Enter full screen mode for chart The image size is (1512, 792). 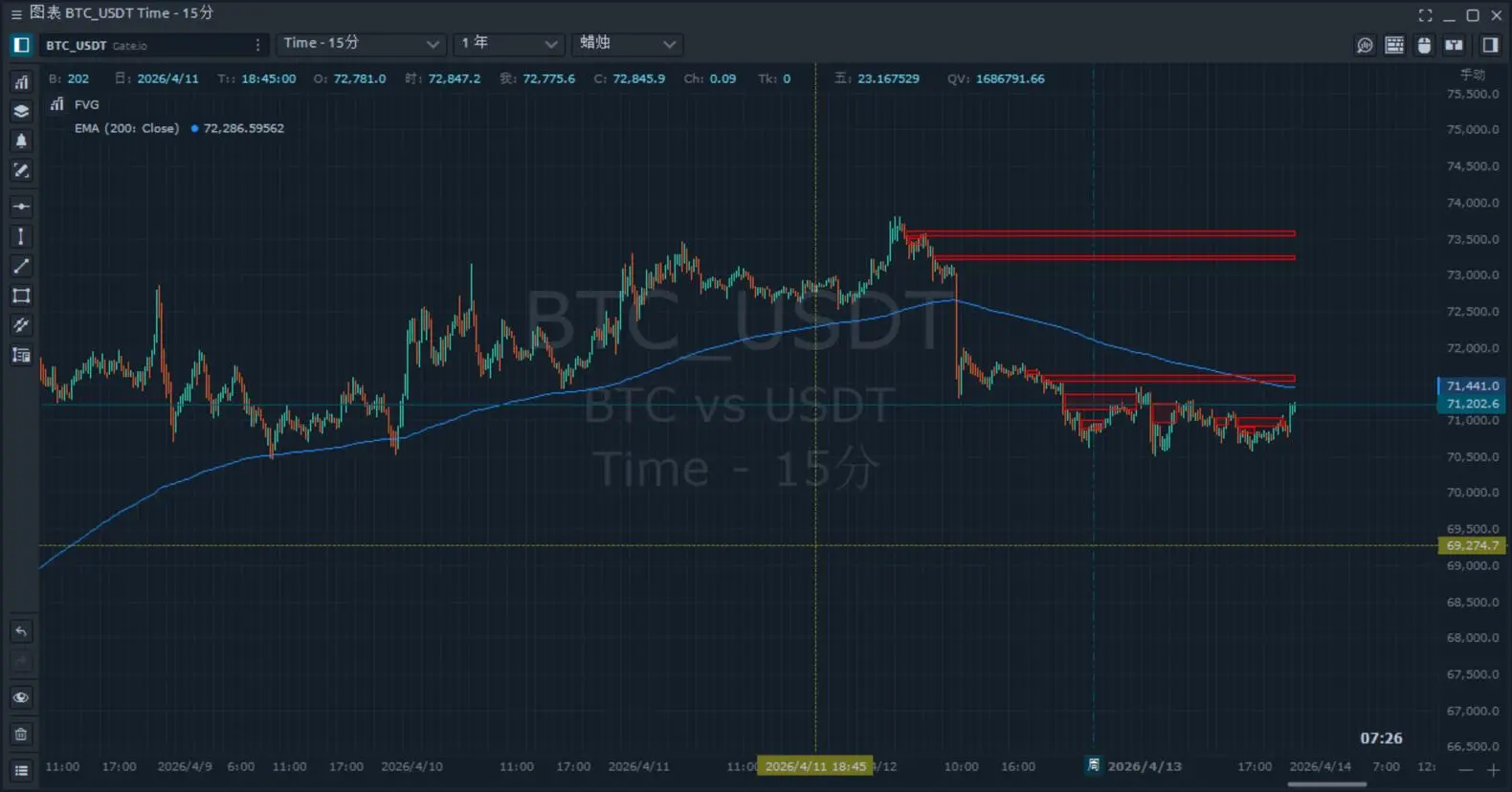click(x=1426, y=15)
